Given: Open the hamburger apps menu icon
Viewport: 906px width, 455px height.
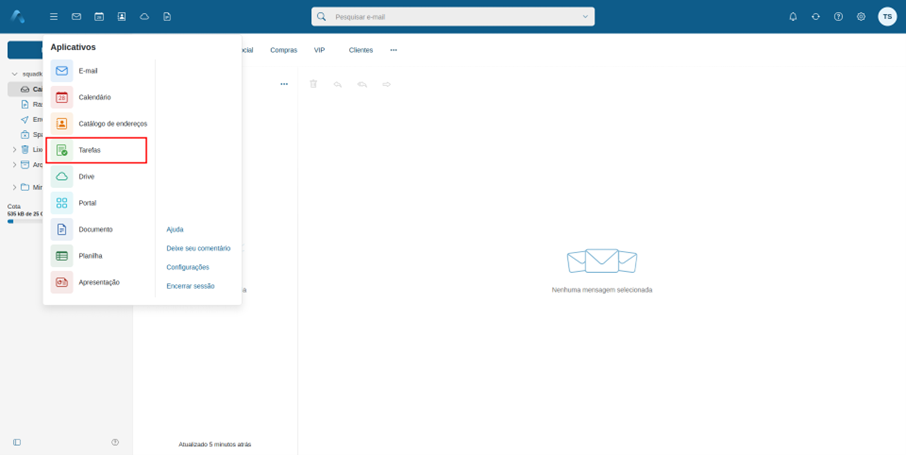Looking at the screenshot, I should pos(54,17).
